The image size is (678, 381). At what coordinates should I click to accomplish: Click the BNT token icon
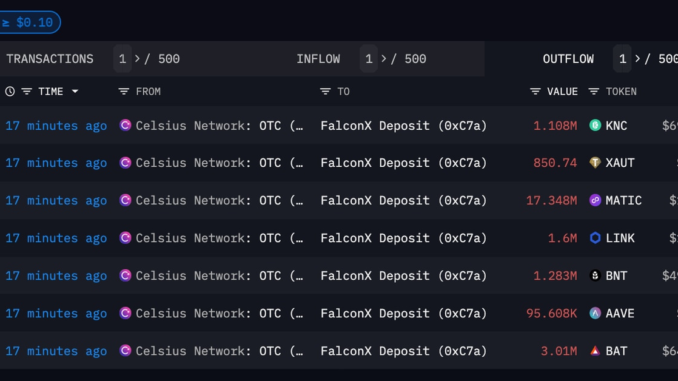pos(595,275)
